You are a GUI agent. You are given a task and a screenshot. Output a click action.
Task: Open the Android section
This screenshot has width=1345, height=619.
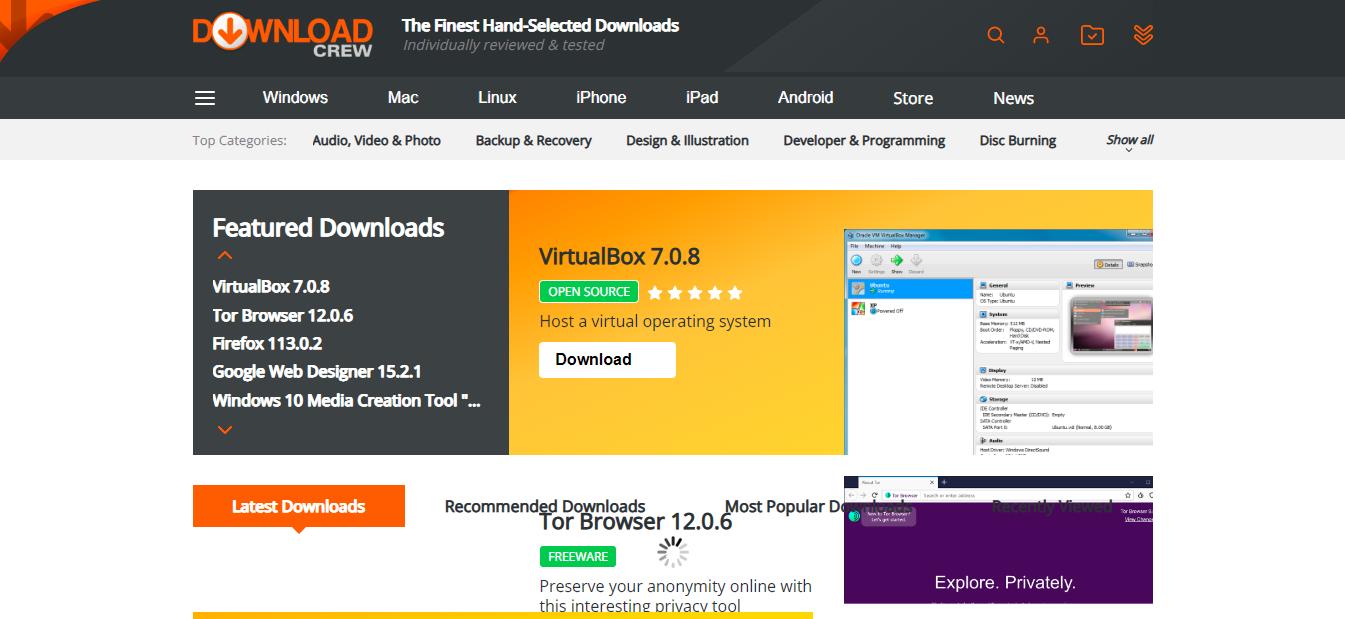pos(806,97)
